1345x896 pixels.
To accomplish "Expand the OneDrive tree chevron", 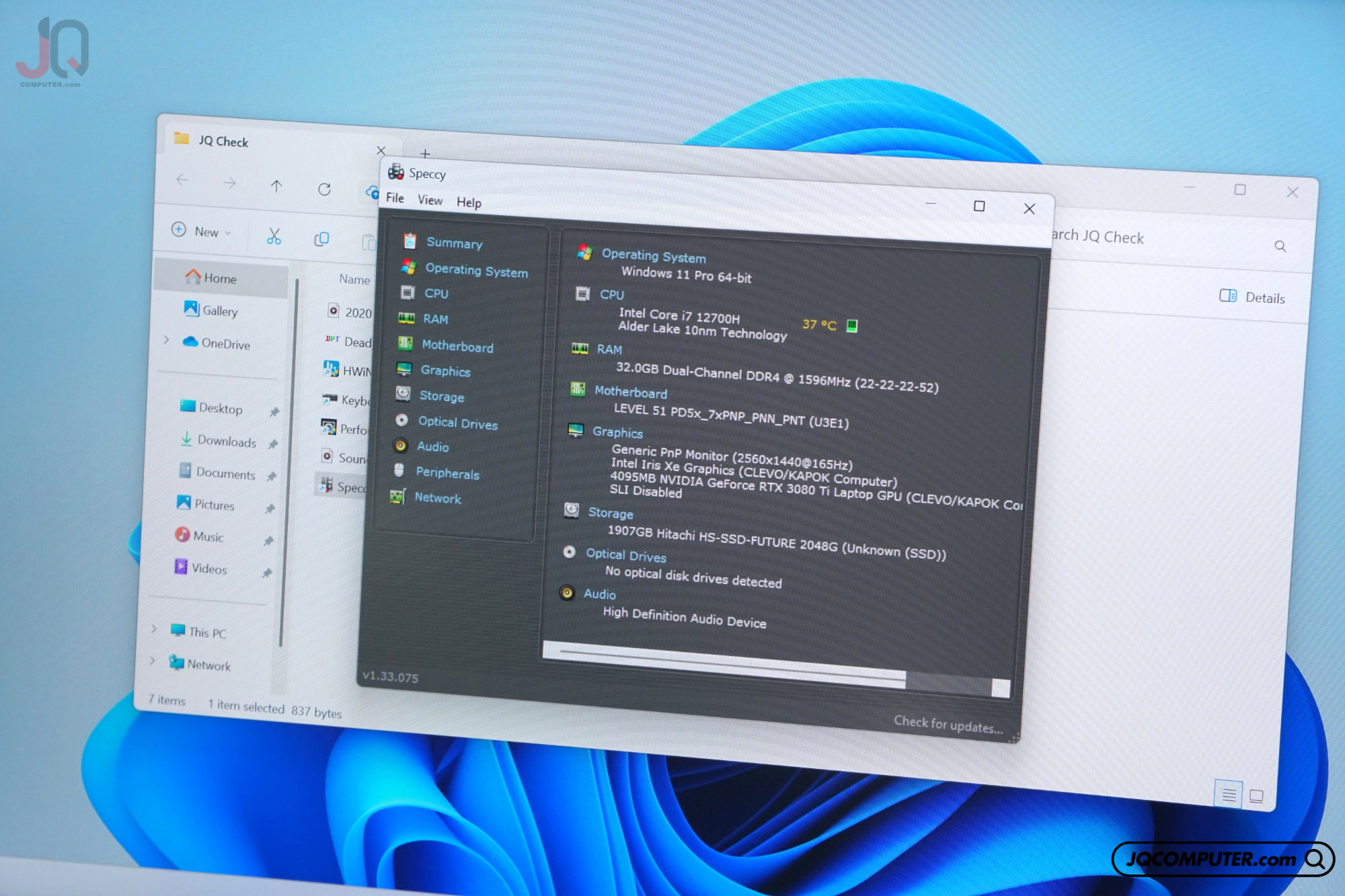I will (x=166, y=340).
